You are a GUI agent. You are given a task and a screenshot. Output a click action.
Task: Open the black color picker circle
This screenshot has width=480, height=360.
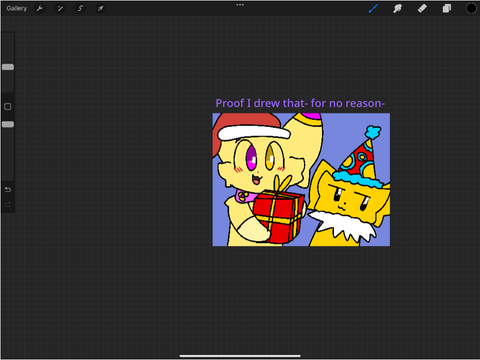(471, 8)
